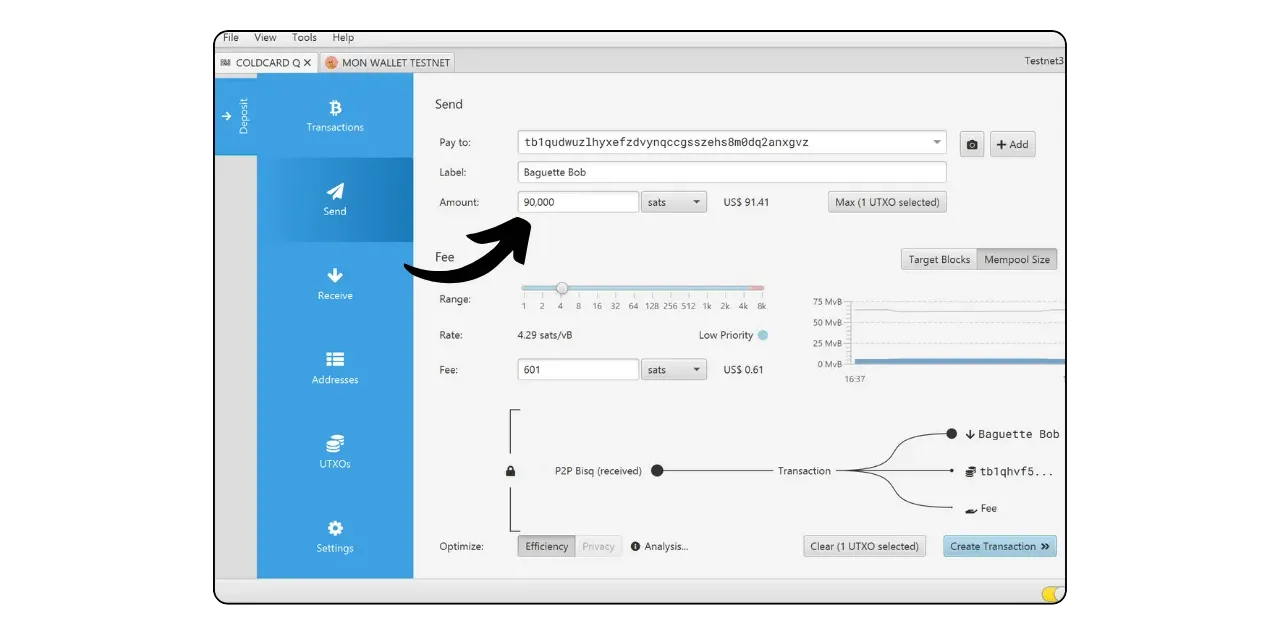
Task: Open the Amount unit sats dropdown
Action: 674,202
